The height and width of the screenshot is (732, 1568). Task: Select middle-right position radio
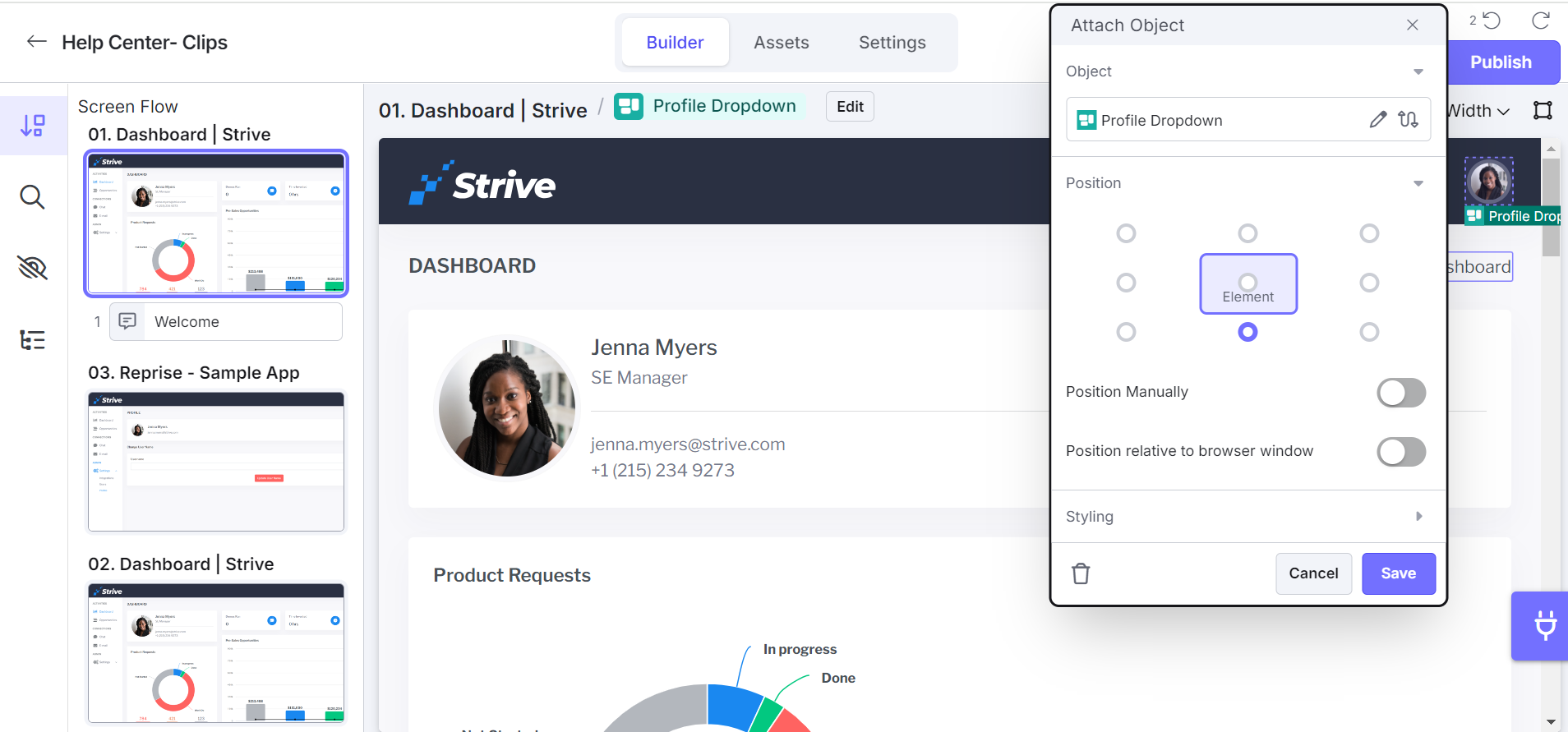click(1369, 283)
